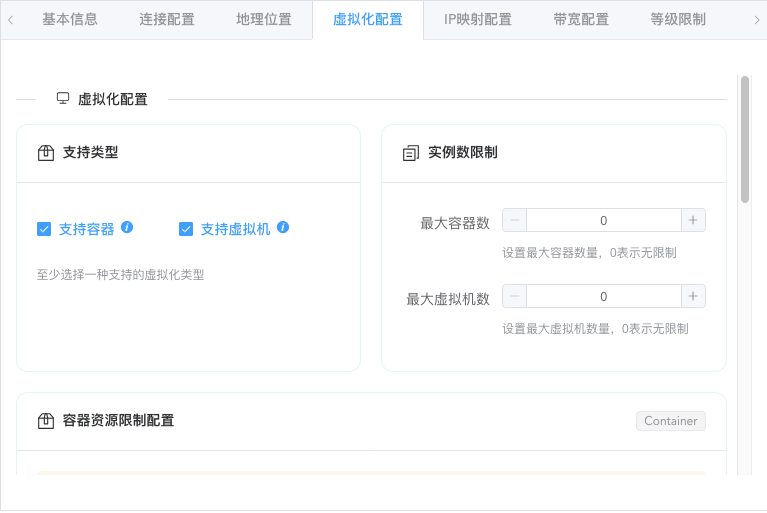Image resolution: width=767 pixels, height=513 pixels.
Task: Switch to the 基本信息 tab
Action: point(70,19)
